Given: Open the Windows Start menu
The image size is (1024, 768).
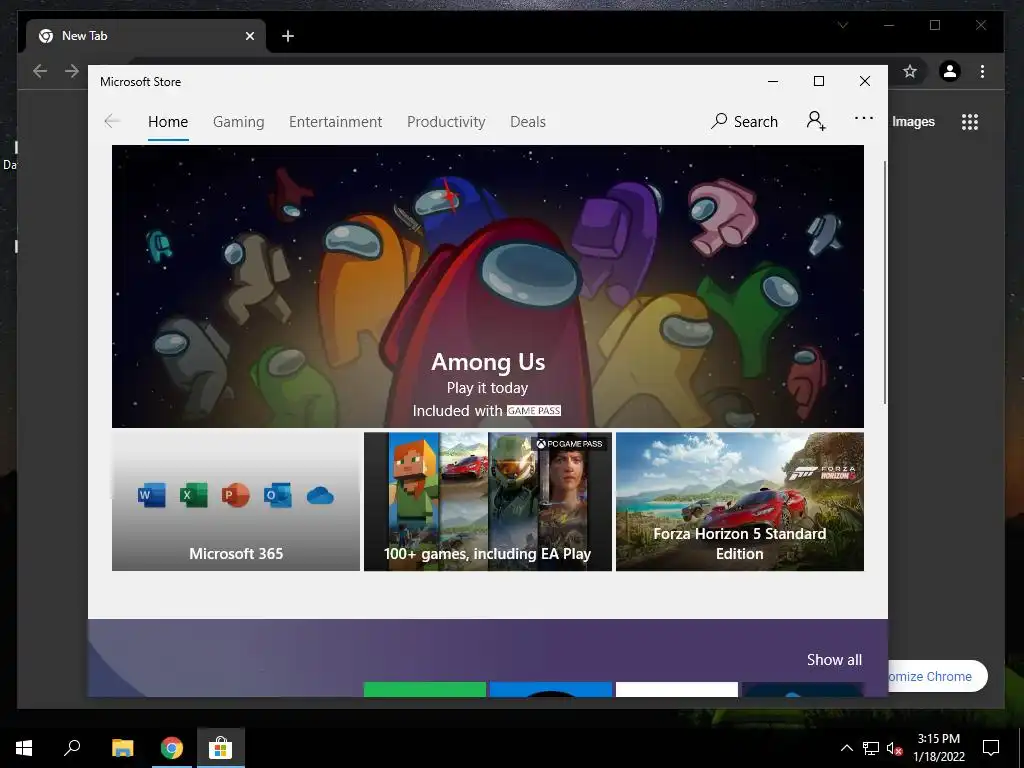Looking at the screenshot, I should (24, 748).
